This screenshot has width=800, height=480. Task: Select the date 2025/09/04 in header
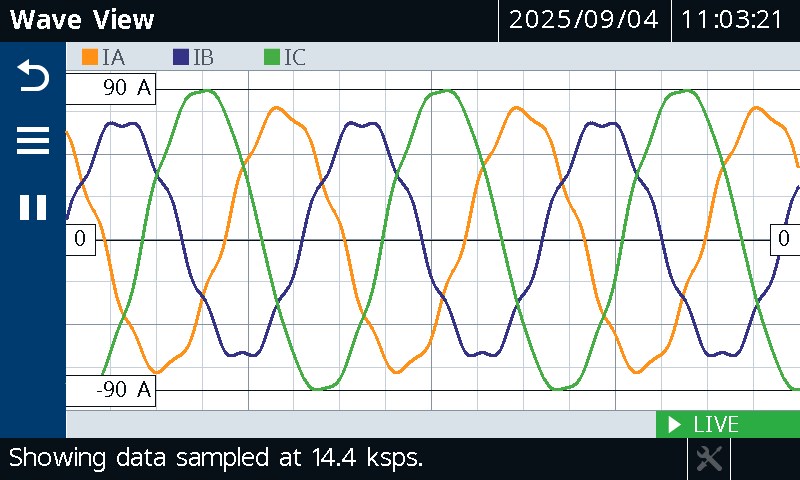(x=584, y=20)
